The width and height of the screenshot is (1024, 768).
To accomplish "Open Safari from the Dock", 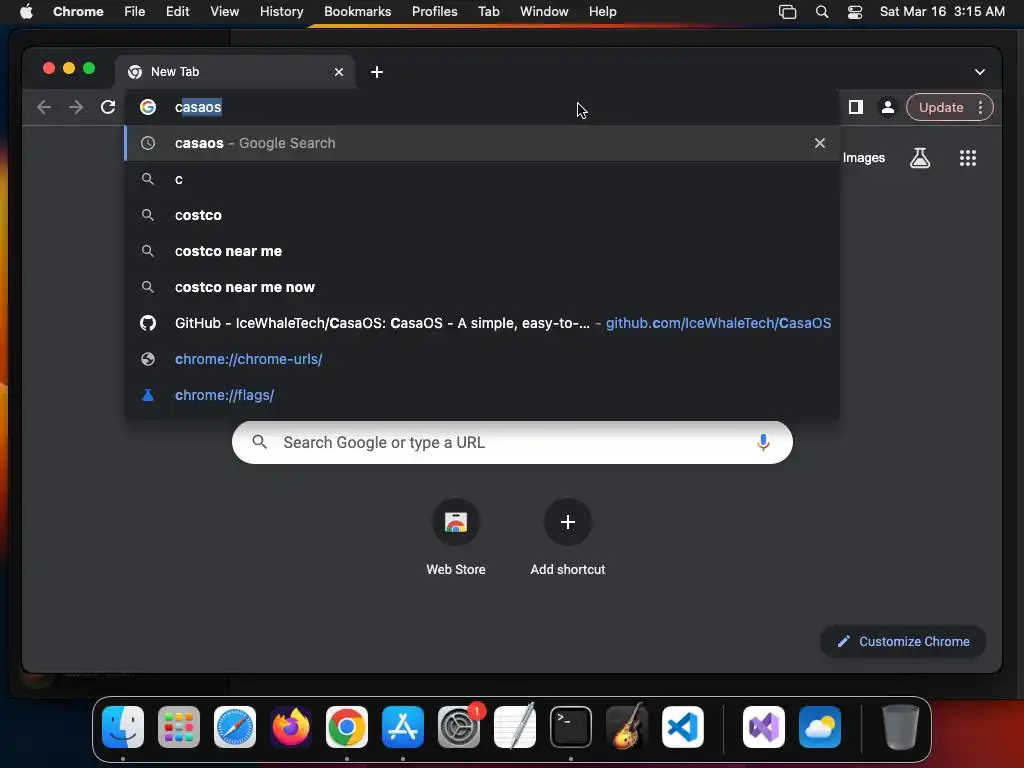I will (235, 727).
